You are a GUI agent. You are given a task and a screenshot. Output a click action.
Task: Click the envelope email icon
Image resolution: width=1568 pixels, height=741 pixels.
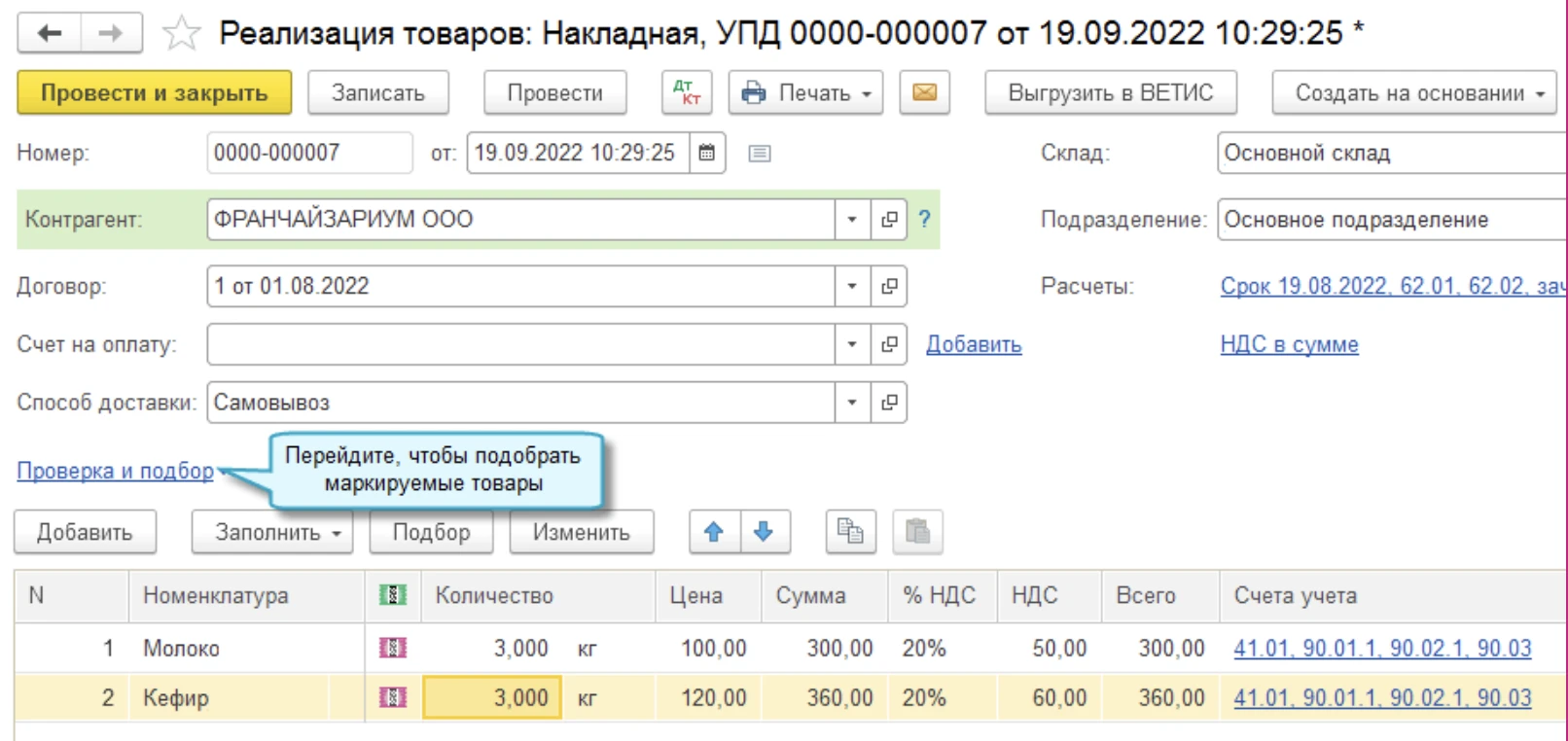pyautogui.click(x=924, y=93)
